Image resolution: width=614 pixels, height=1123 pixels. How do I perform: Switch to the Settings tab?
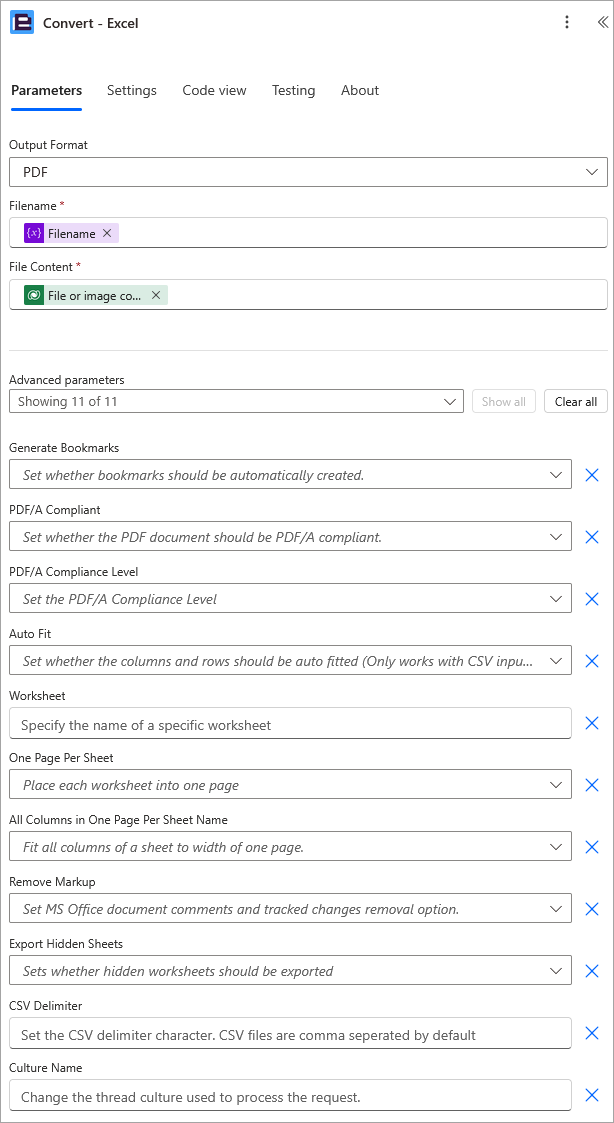click(131, 90)
